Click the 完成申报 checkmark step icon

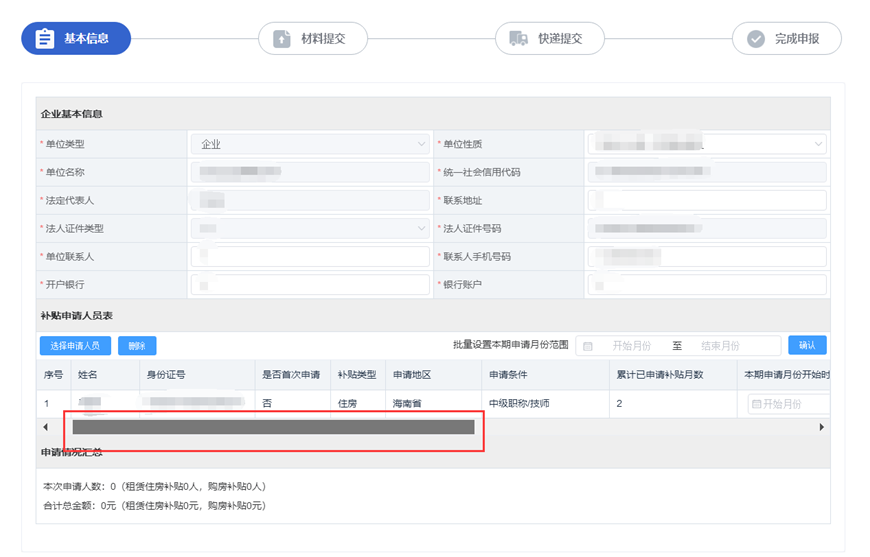point(755,39)
